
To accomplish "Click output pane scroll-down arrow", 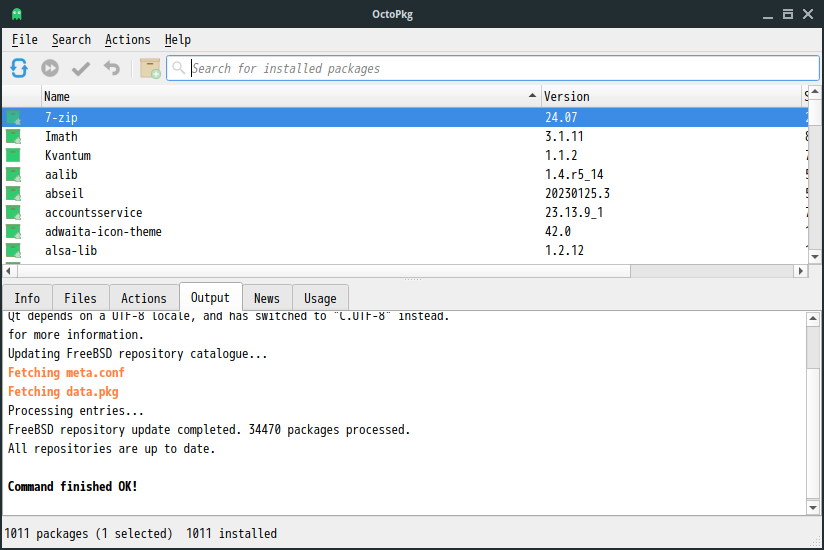I will tap(813, 508).
